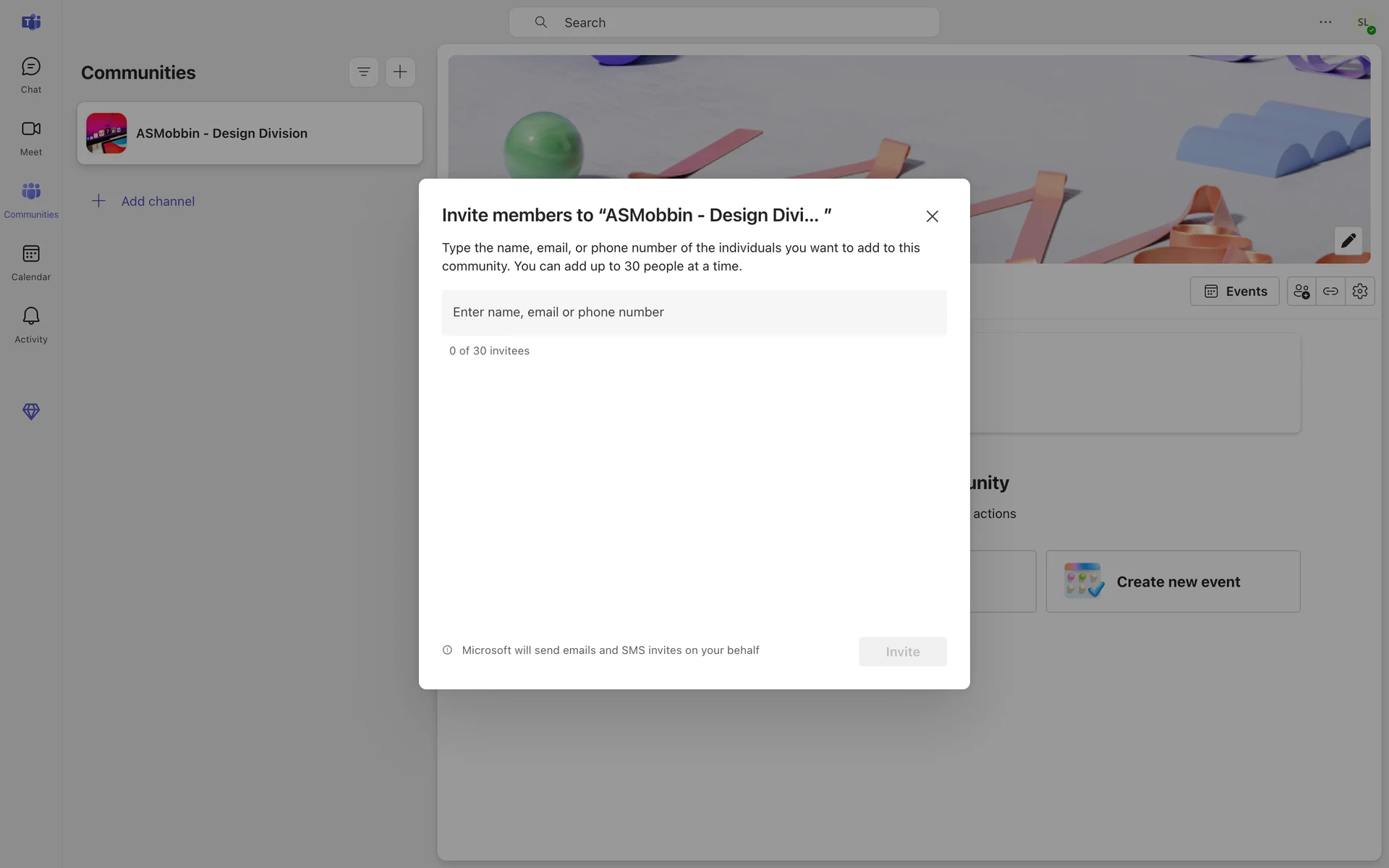Image resolution: width=1389 pixels, height=868 pixels.
Task: Edit banner with the pencil icon
Action: [x=1348, y=241]
